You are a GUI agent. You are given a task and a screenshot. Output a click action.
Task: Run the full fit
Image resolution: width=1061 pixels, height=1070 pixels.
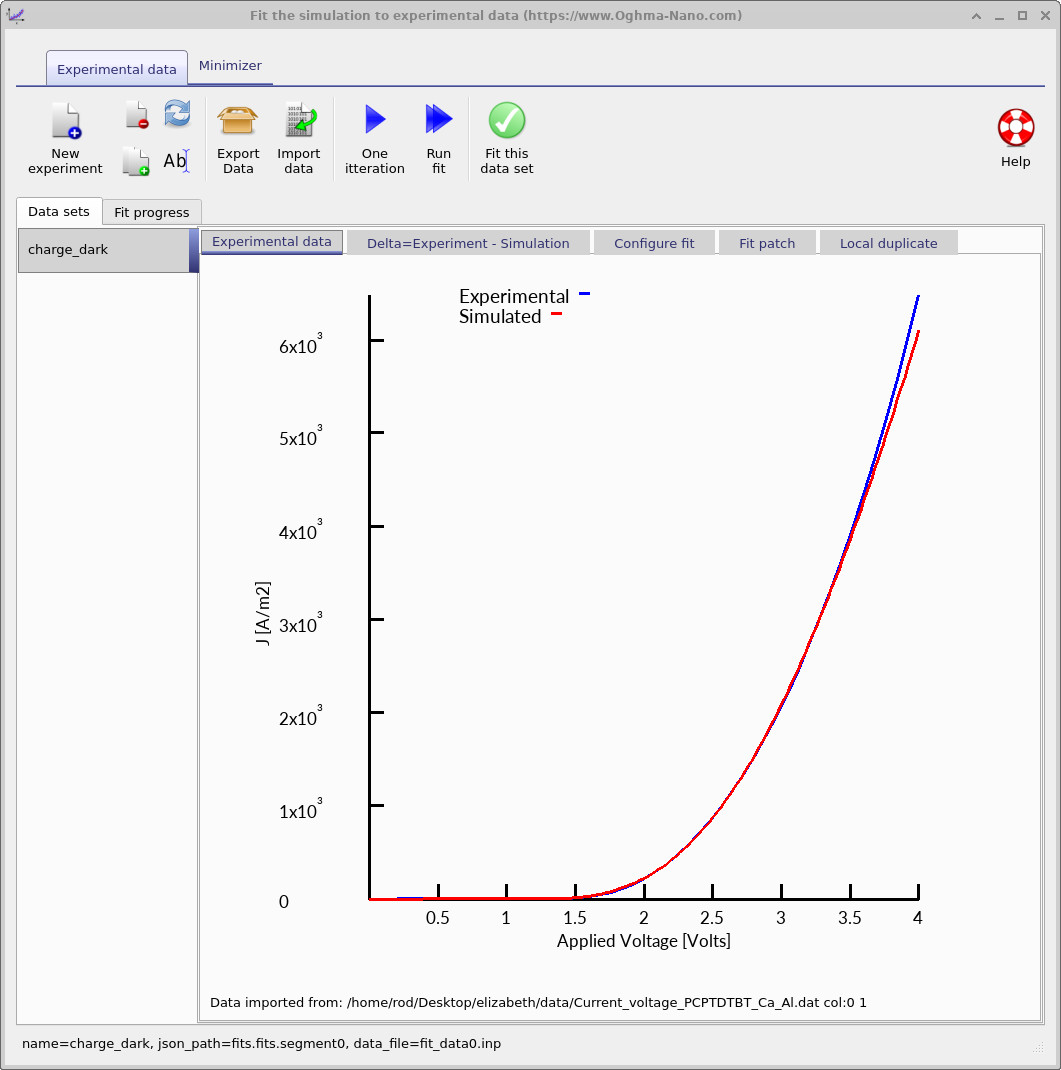(439, 138)
